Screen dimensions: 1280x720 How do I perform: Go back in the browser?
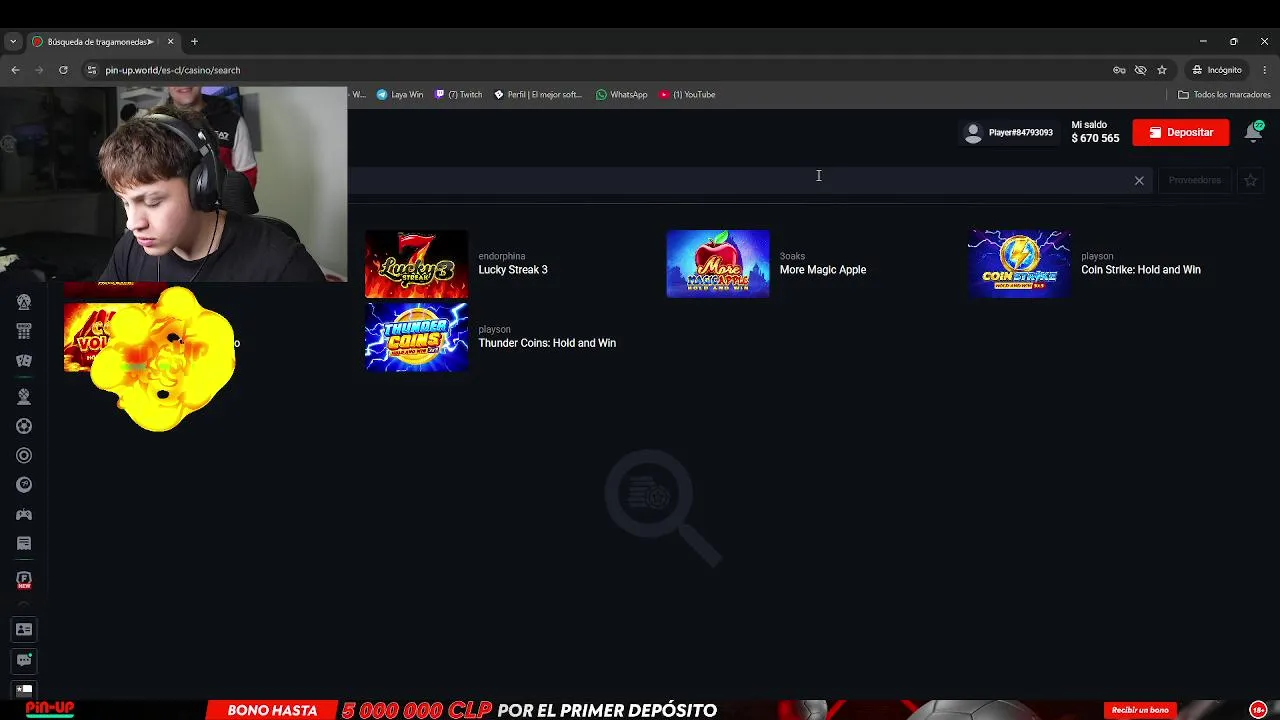pos(15,70)
